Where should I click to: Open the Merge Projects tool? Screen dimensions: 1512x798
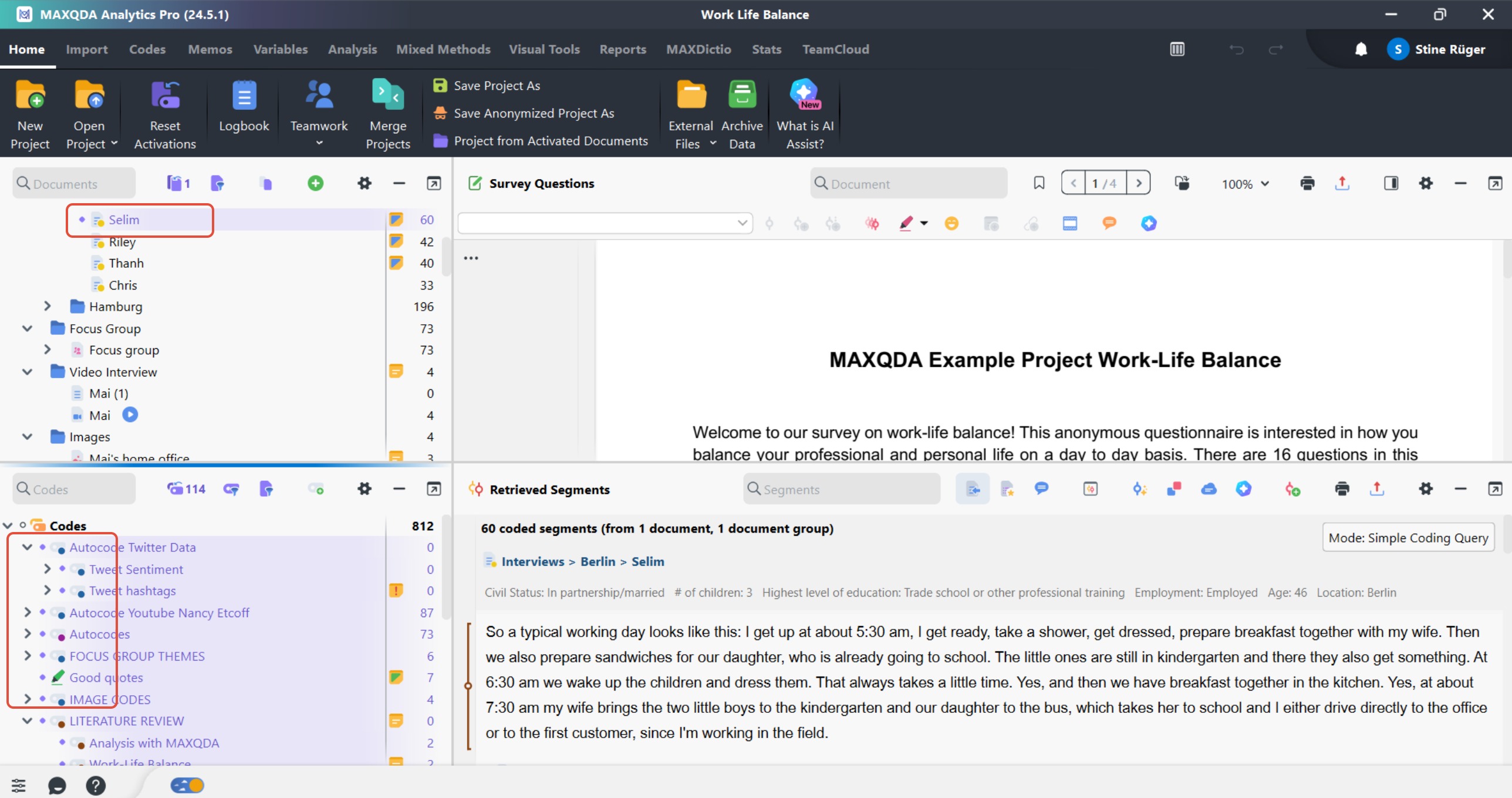pos(387,115)
